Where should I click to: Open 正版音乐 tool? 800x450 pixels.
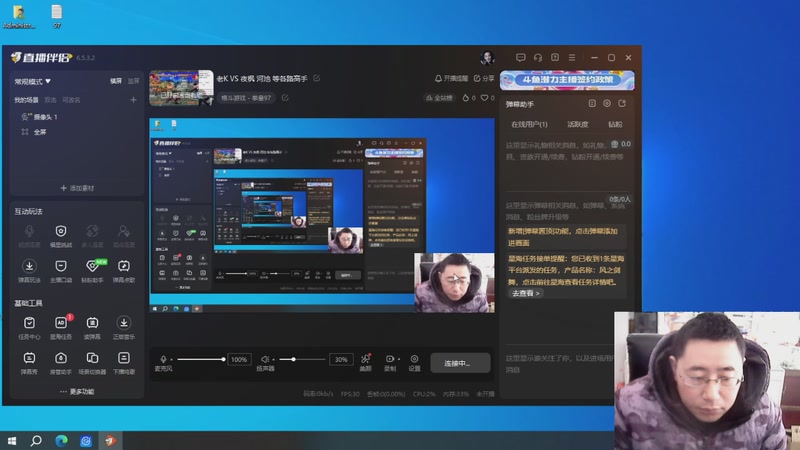coord(124,328)
